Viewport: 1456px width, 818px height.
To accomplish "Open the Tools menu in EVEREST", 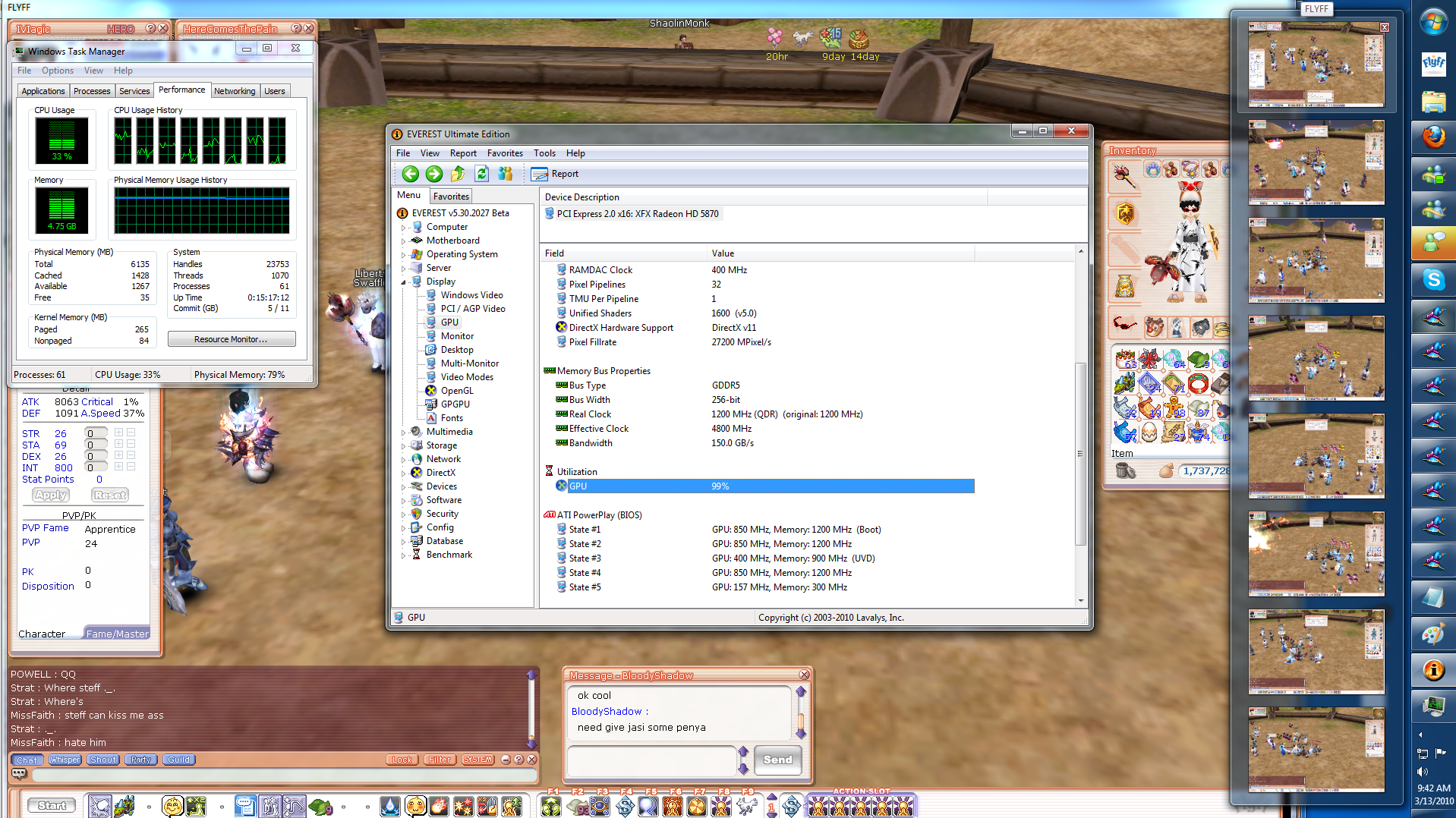I will 544,153.
